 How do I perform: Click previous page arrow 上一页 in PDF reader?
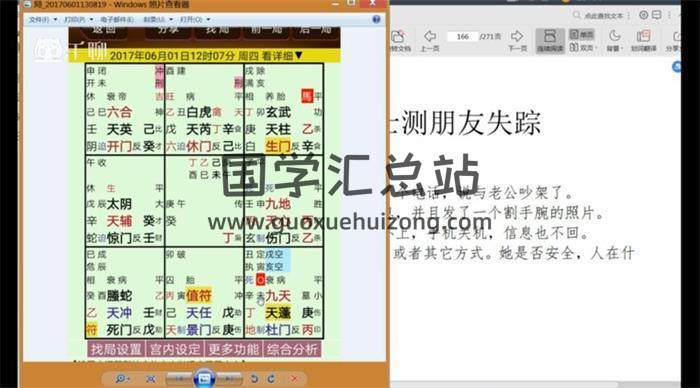click(x=430, y=40)
